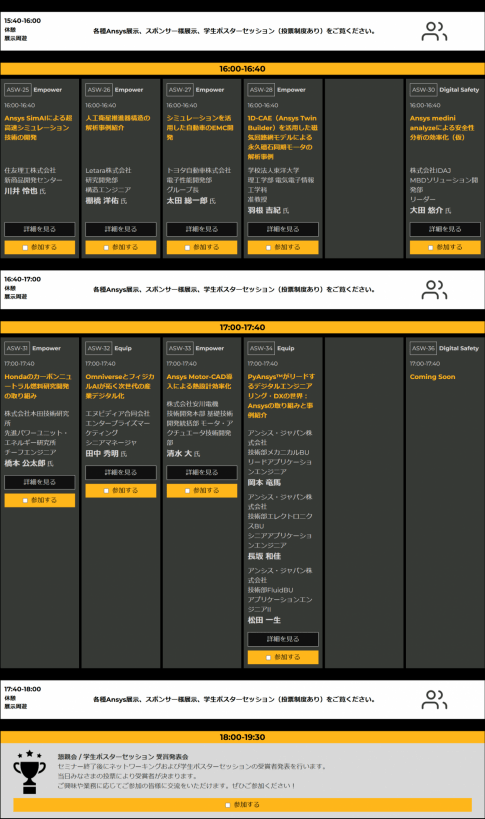Click the people icon in 17:40-18:00 break row
485x819 pixels.
(434, 700)
